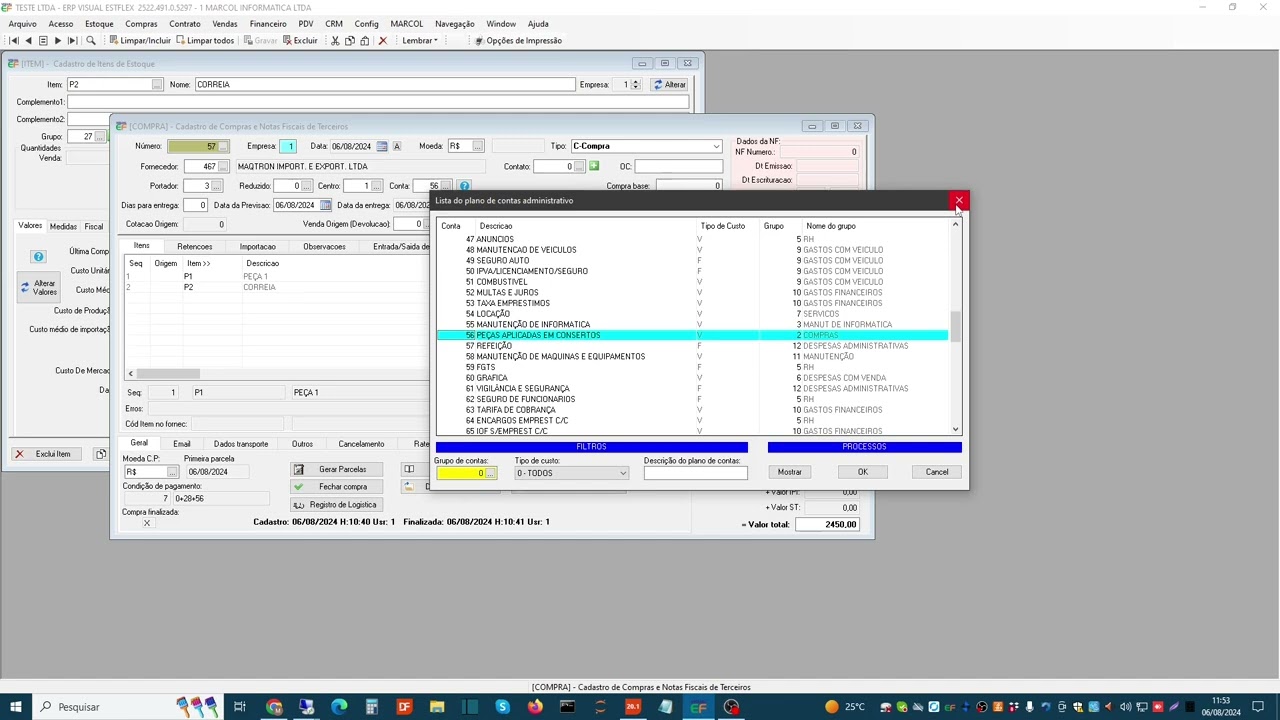The width and height of the screenshot is (1280, 720).
Task: Click Excluí Item button in ITEM window
Action: pos(46,454)
